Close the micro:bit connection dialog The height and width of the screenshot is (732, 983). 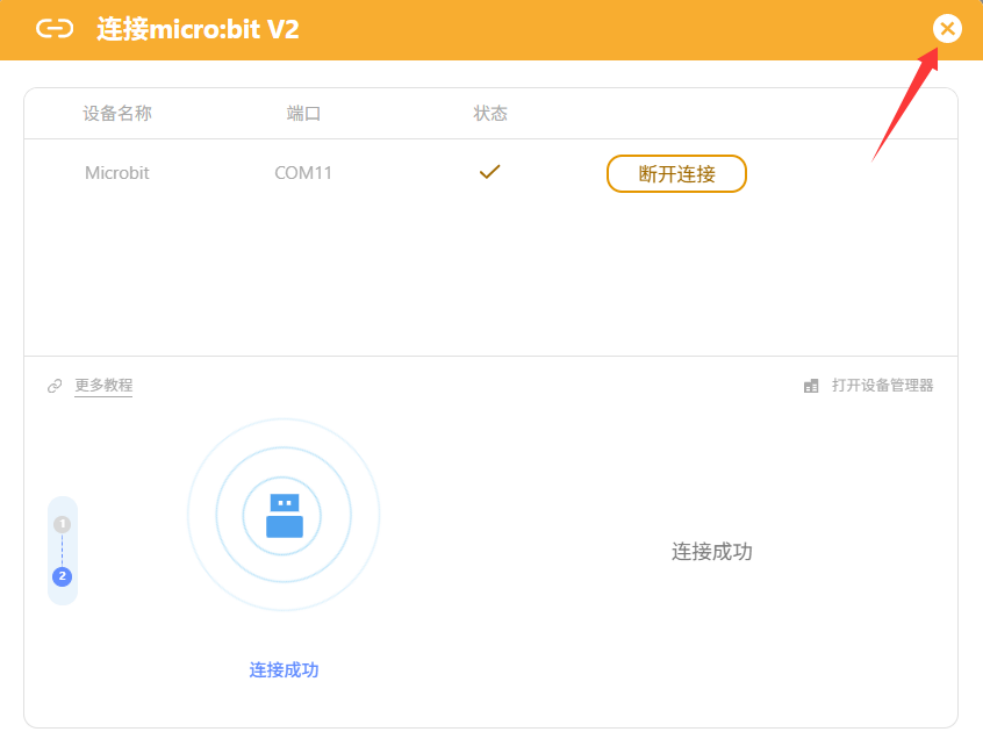click(947, 29)
